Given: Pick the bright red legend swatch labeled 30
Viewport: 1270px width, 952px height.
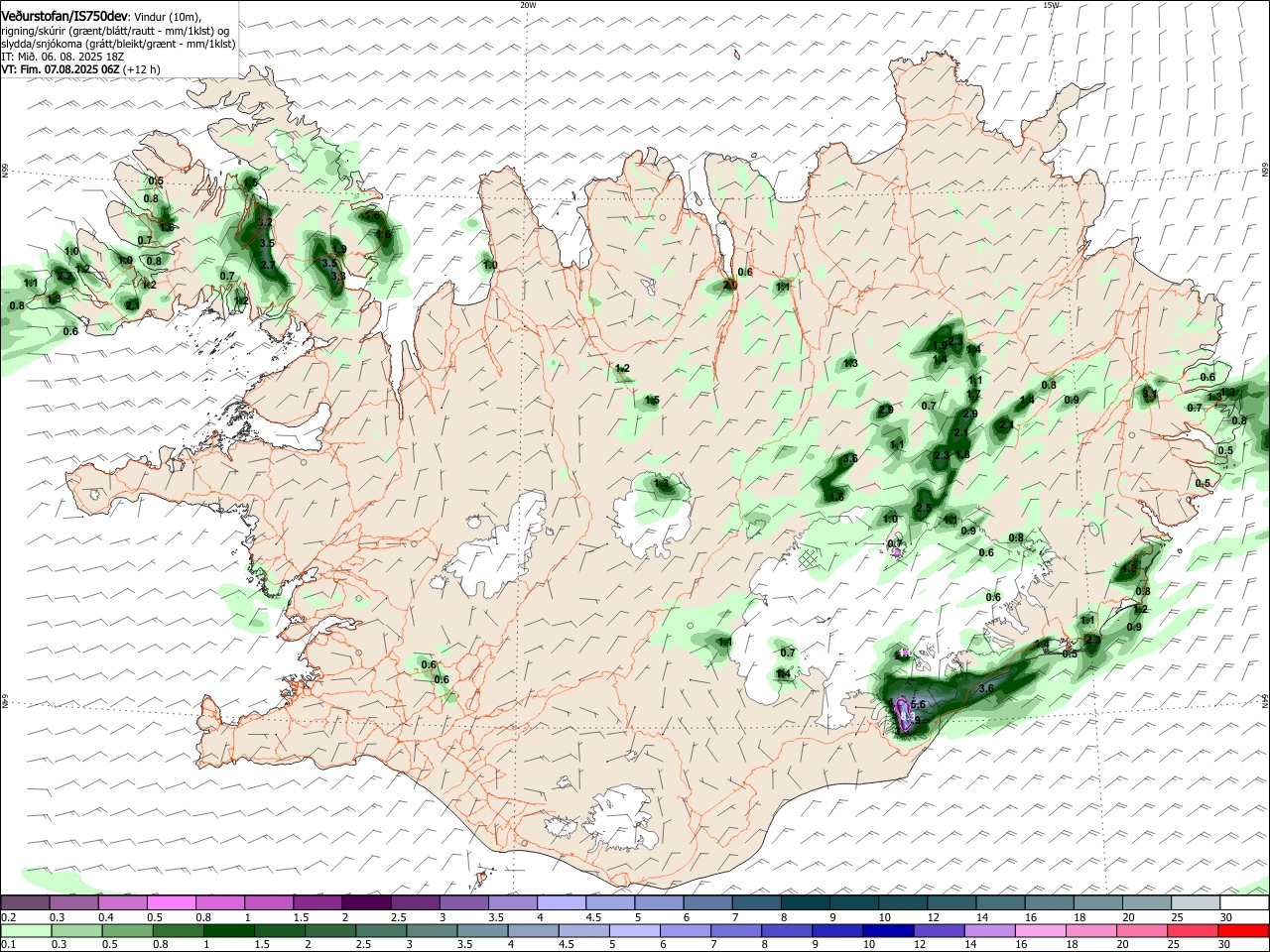Looking at the screenshot, I should pos(1244,930).
